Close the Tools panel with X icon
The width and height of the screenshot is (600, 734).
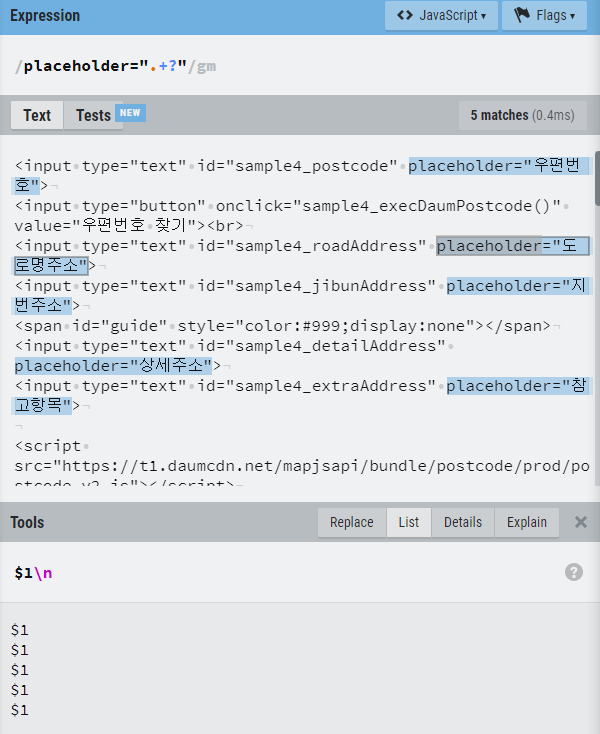pos(581,522)
